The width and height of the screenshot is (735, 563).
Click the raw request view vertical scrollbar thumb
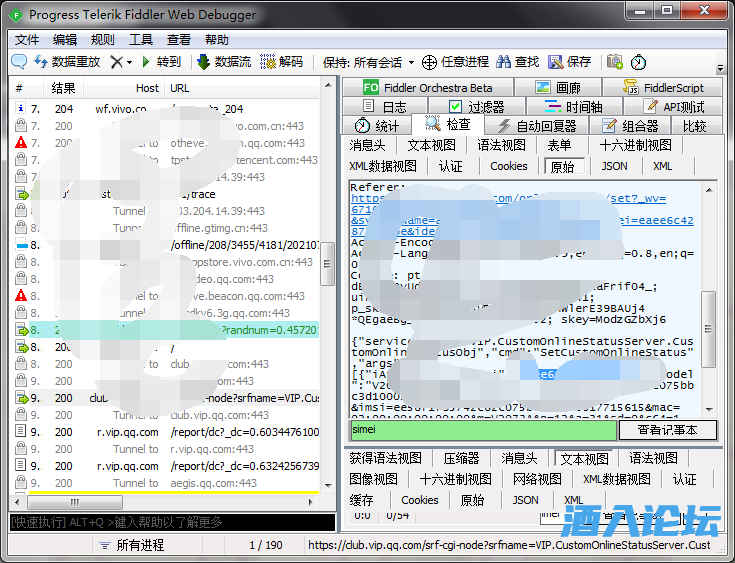(708, 329)
